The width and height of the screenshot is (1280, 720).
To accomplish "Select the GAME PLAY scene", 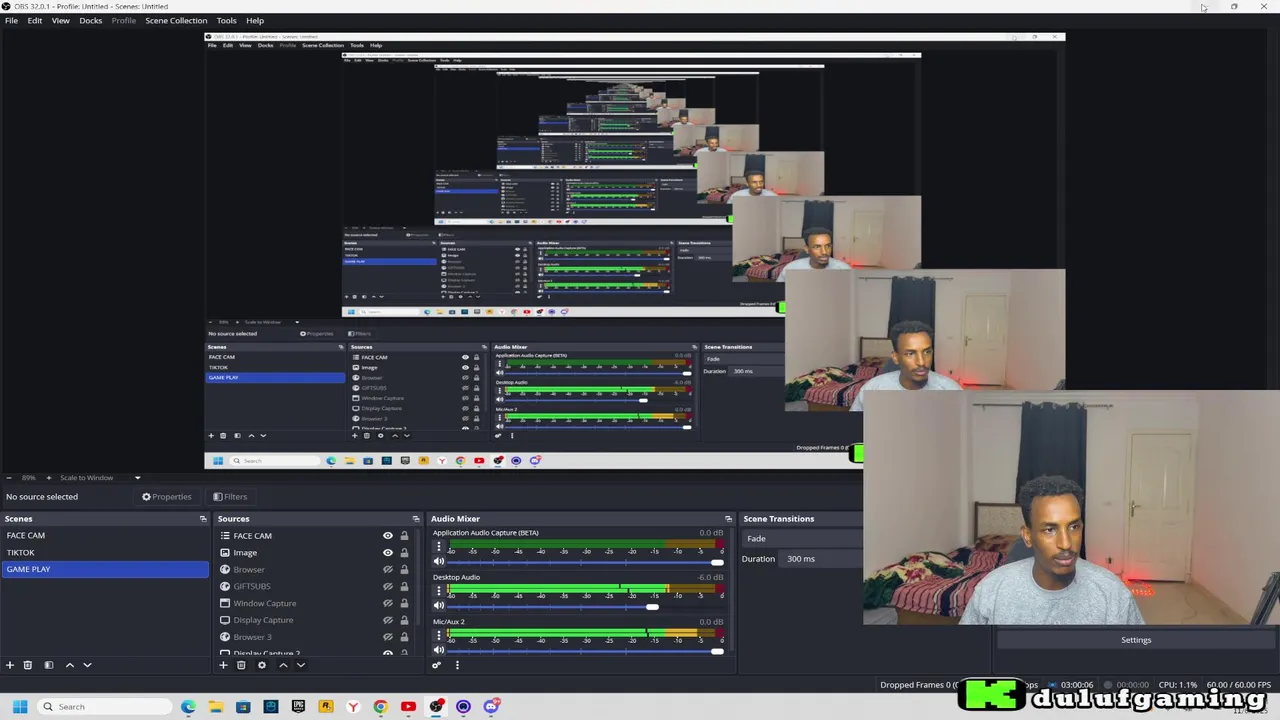I will [104, 569].
